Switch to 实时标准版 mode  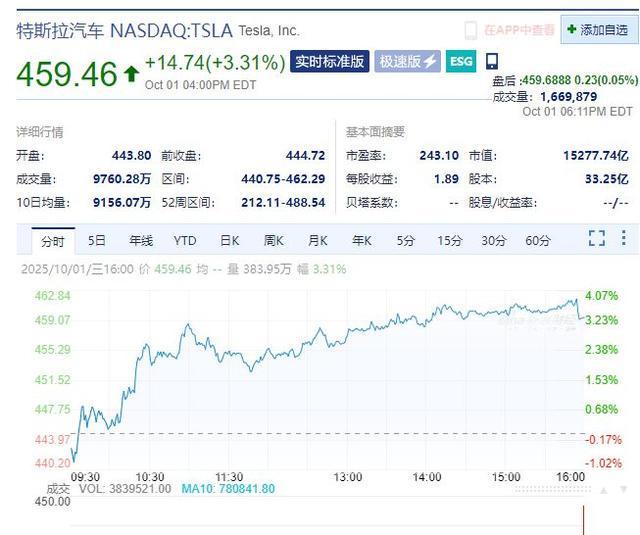(x=329, y=62)
